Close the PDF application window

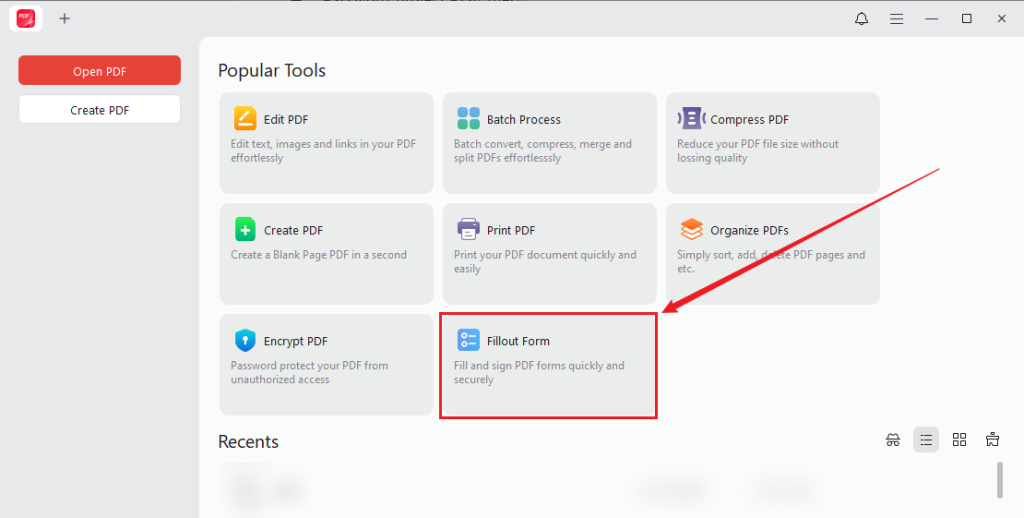1002,19
